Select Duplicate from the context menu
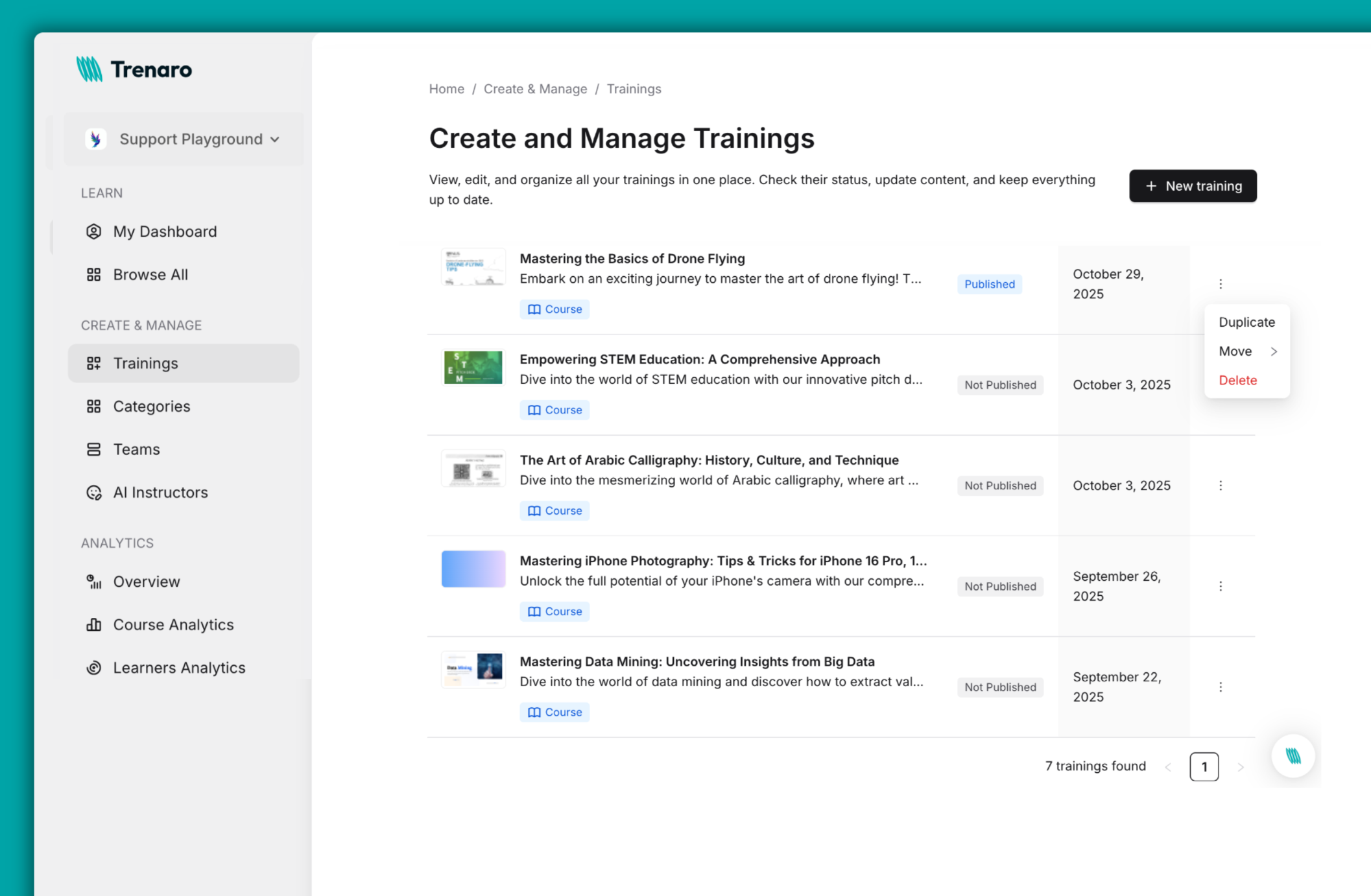The height and width of the screenshot is (896, 1371). point(1246,322)
